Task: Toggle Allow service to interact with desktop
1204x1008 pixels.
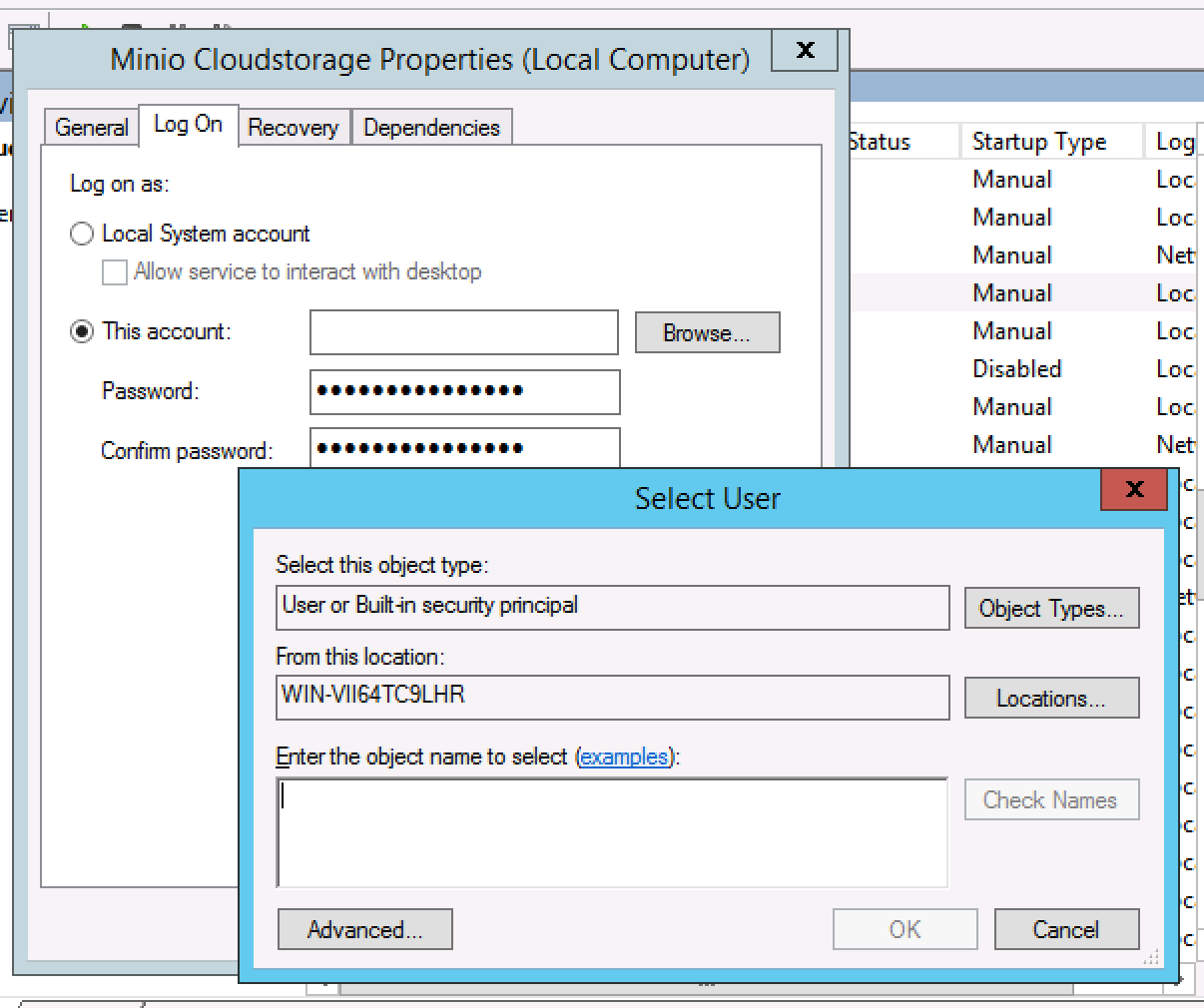Action: (115, 272)
